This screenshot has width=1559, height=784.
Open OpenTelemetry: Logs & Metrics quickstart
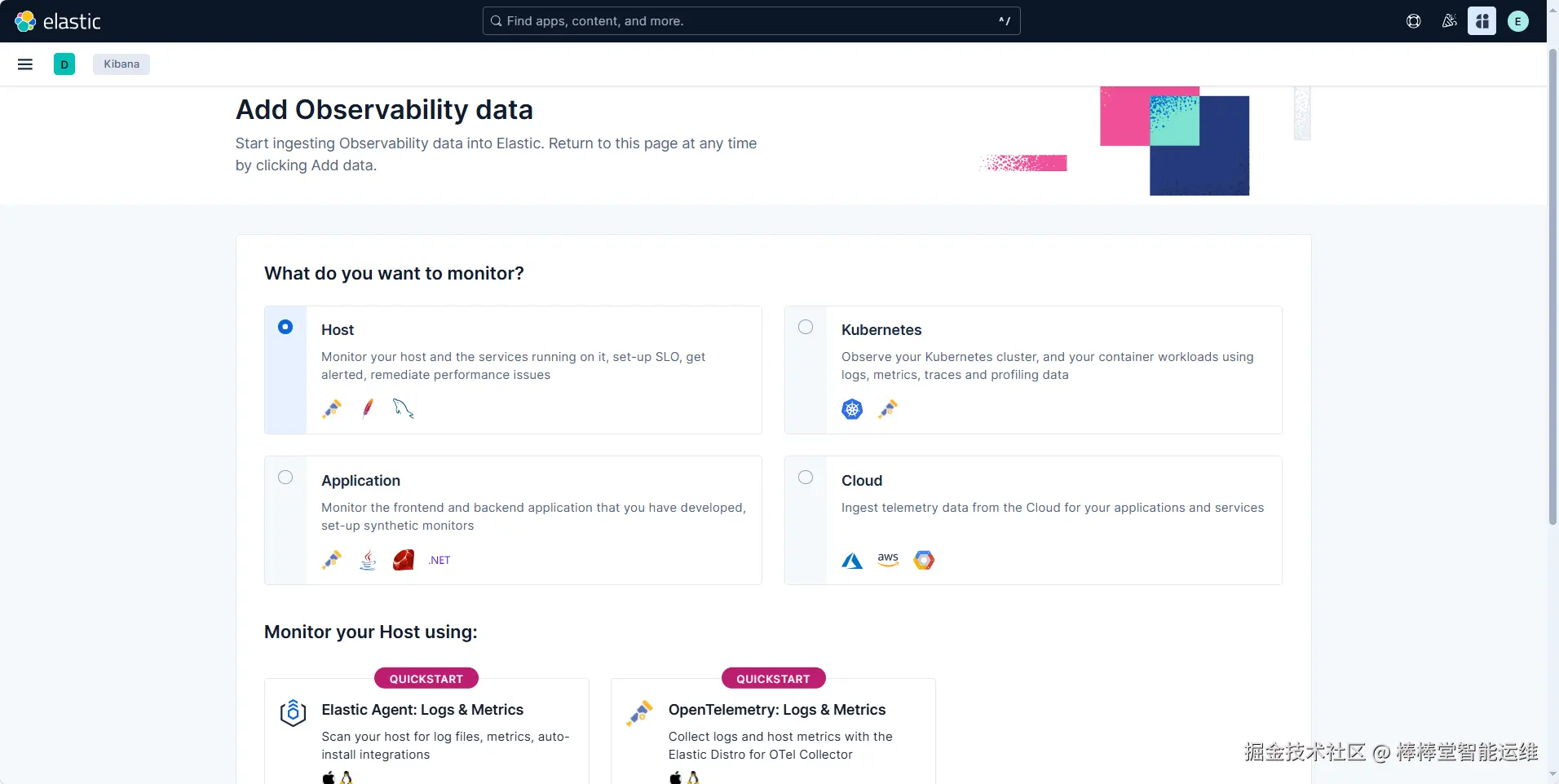point(777,710)
